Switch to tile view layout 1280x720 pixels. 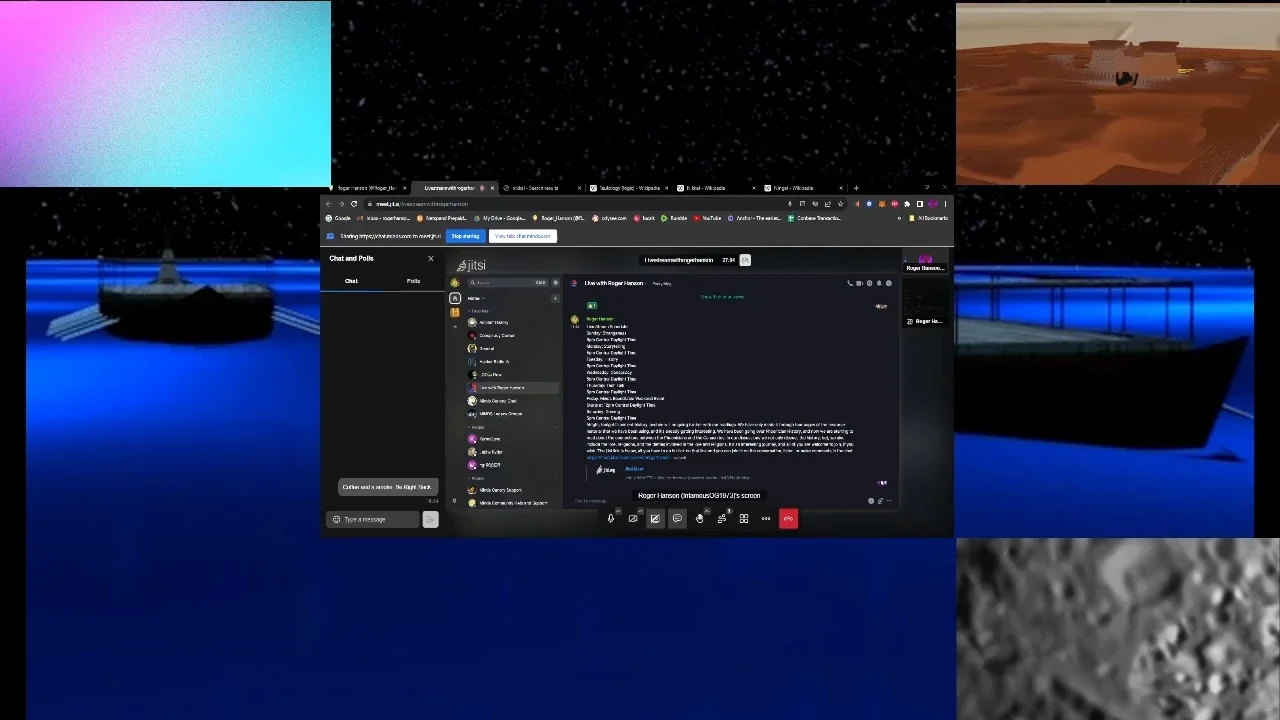point(744,519)
